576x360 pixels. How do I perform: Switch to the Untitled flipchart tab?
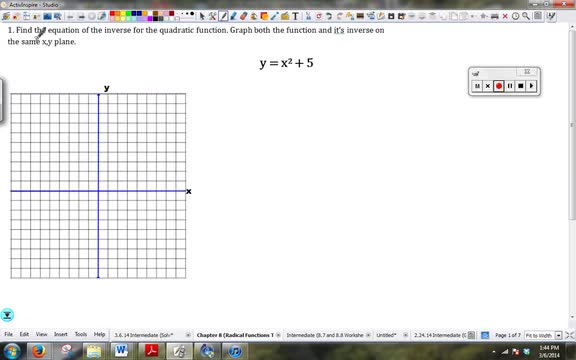coord(386,335)
